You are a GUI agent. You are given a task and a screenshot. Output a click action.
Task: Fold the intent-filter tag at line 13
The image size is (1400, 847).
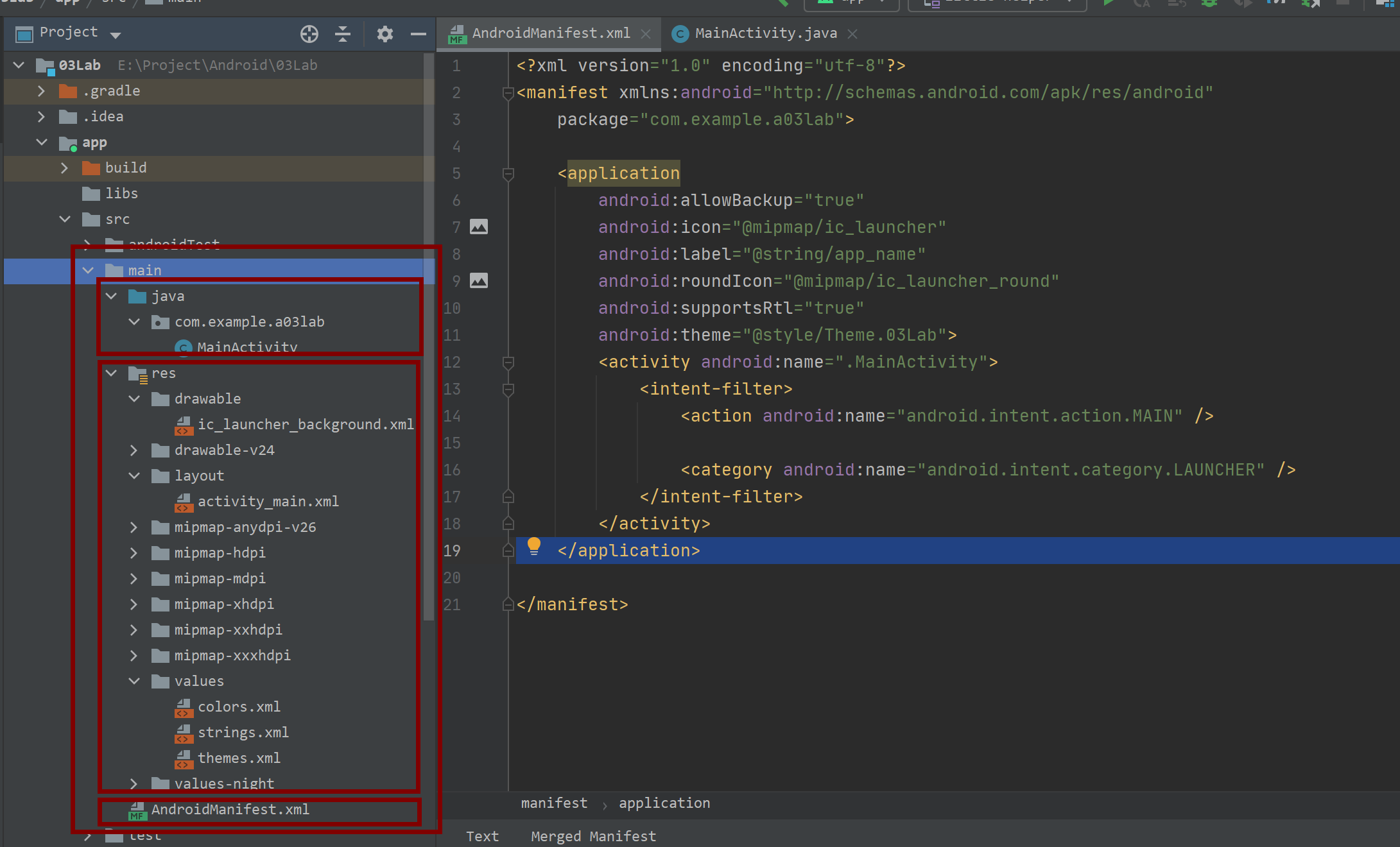point(508,389)
